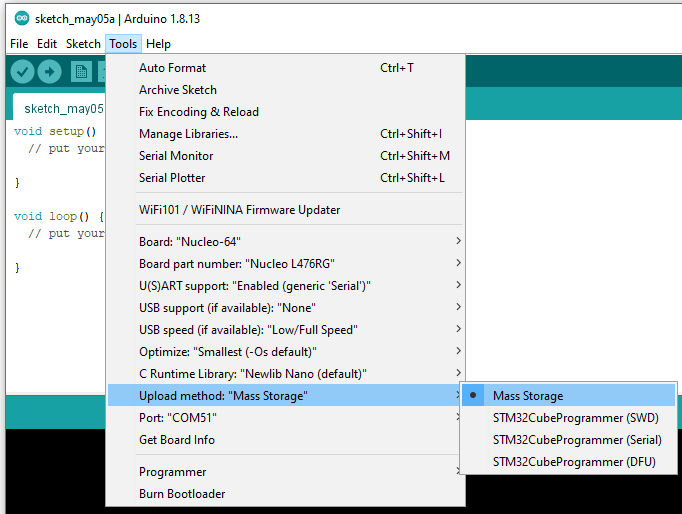Click the New sketch toolbar icon

tap(81, 72)
